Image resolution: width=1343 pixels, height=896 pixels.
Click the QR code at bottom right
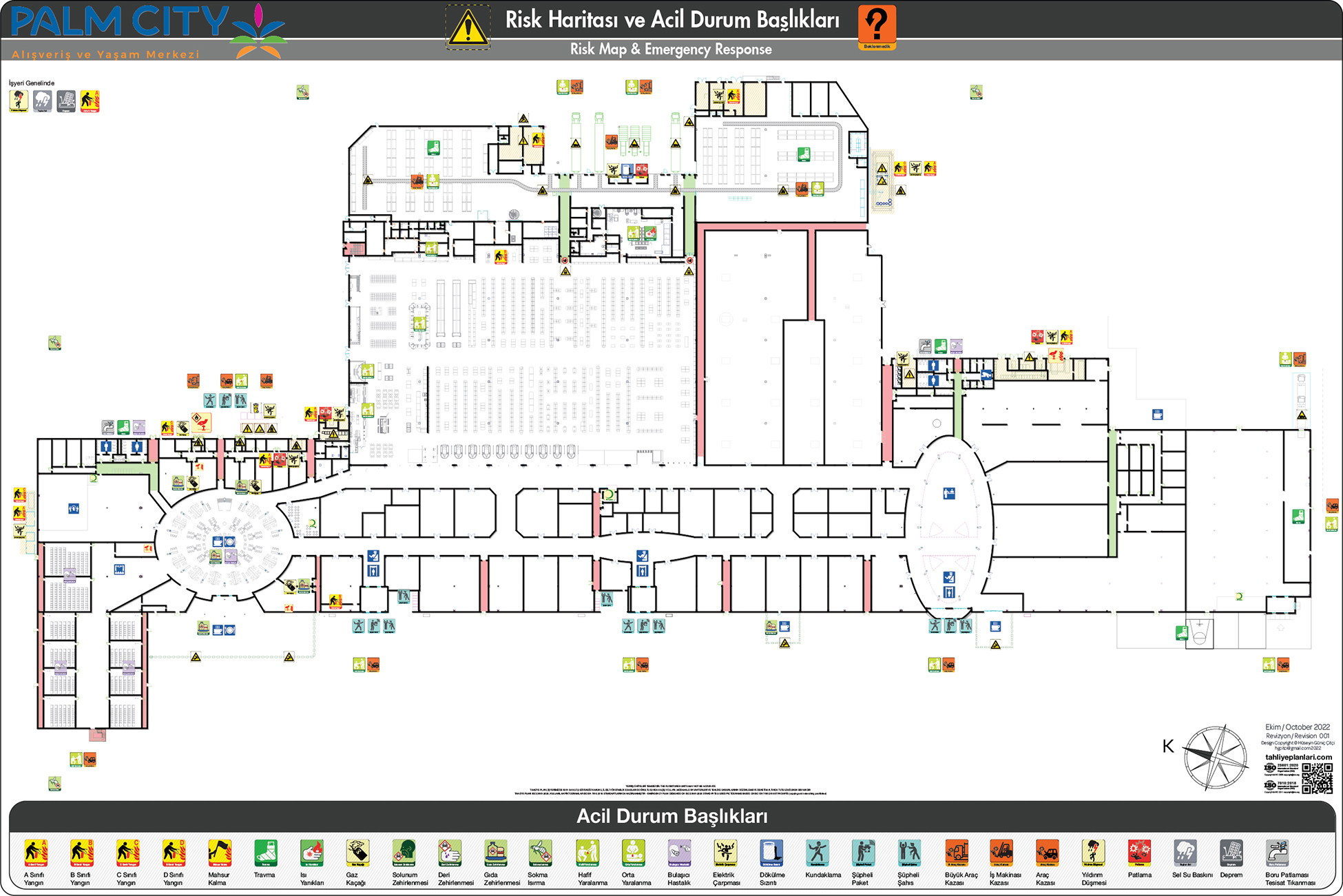(x=1317, y=778)
